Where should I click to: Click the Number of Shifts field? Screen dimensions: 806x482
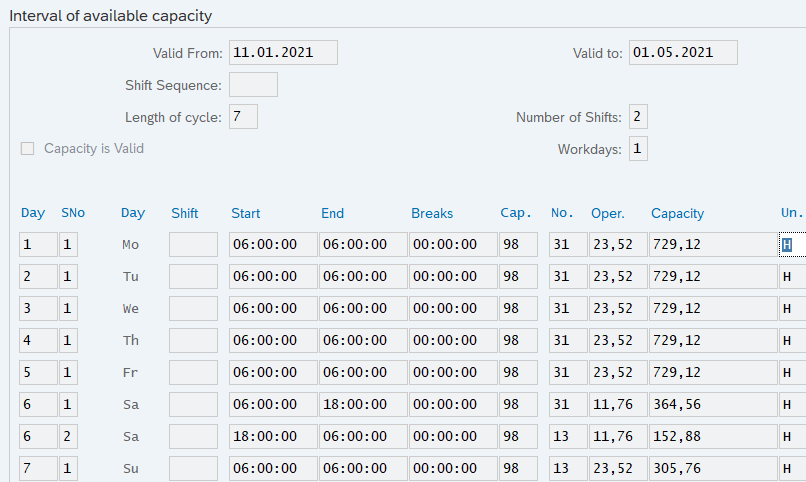click(638, 117)
